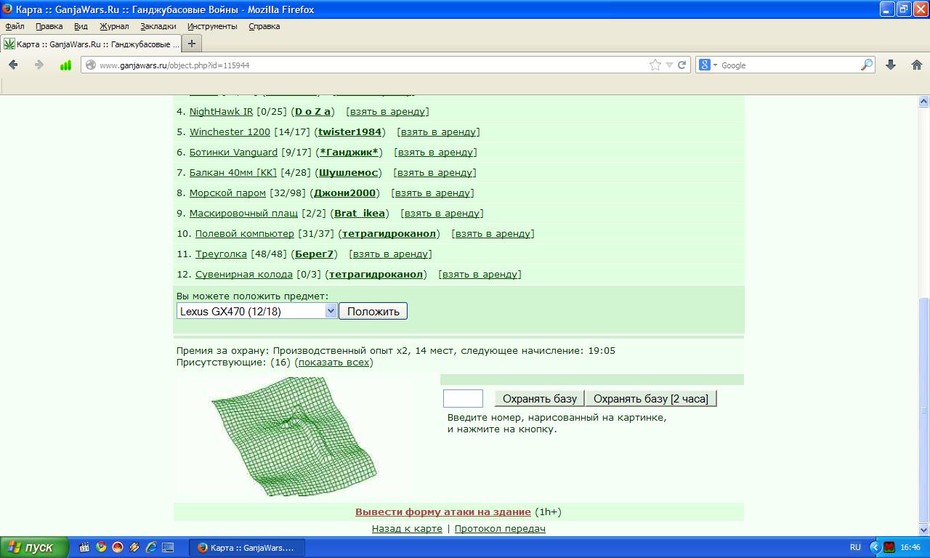The image size is (930, 558).
Task: Click the scrollbar up arrow
Action: coord(924,101)
